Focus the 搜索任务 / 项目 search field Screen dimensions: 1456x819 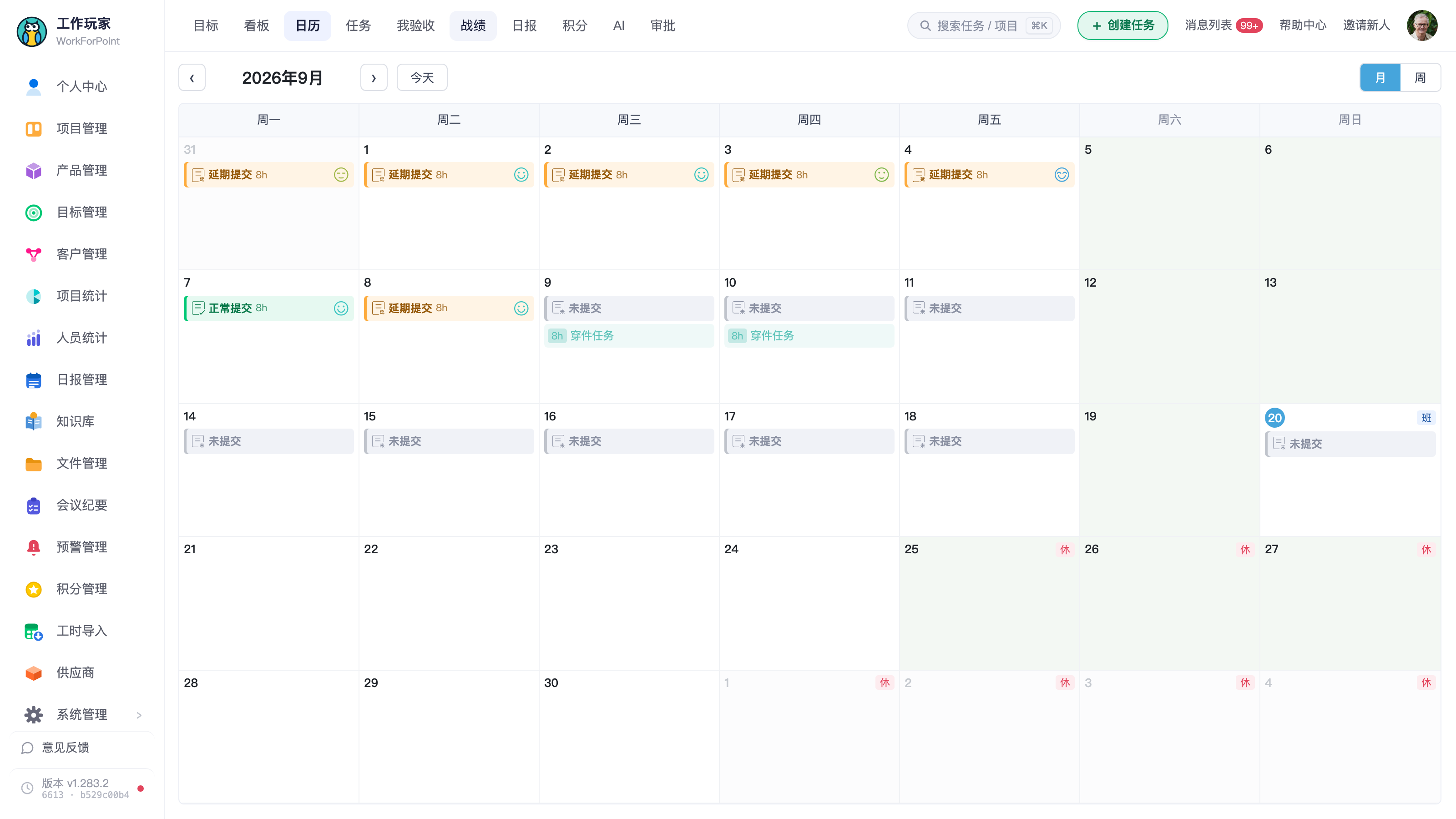pyautogui.click(x=983, y=25)
